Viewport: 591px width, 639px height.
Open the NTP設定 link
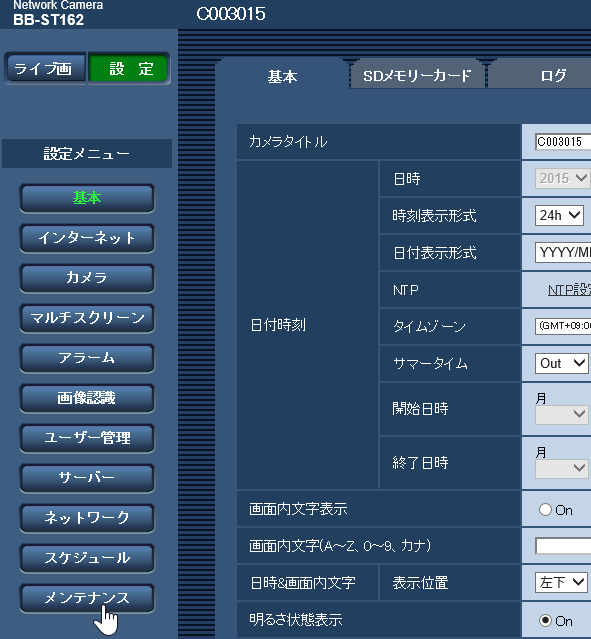pyautogui.click(x=569, y=290)
